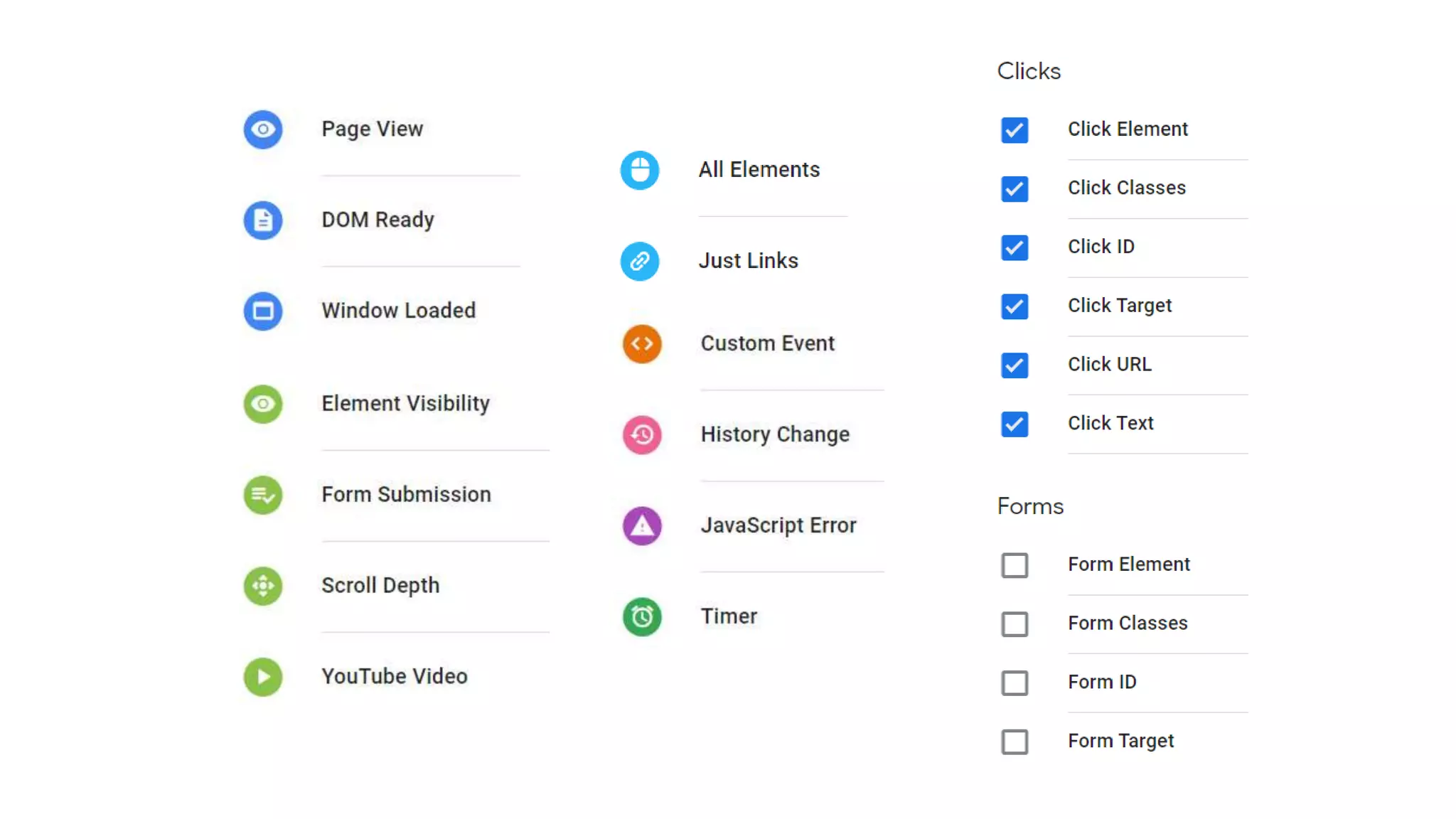Image resolution: width=1456 pixels, height=819 pixels.
Task: Click the Form Submission trigger icon
Action: (x=263, y=495)
